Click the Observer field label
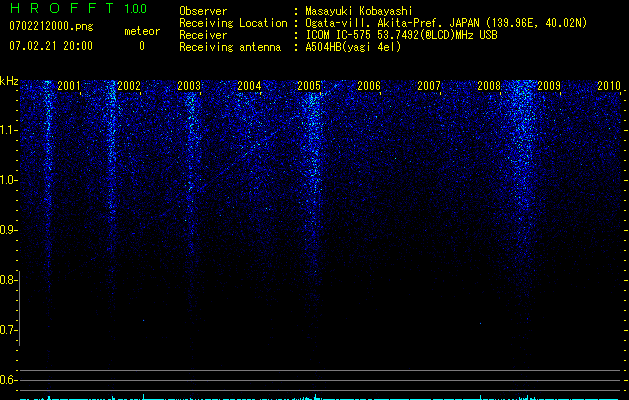The image size is (629, 400). coord(203,11)
